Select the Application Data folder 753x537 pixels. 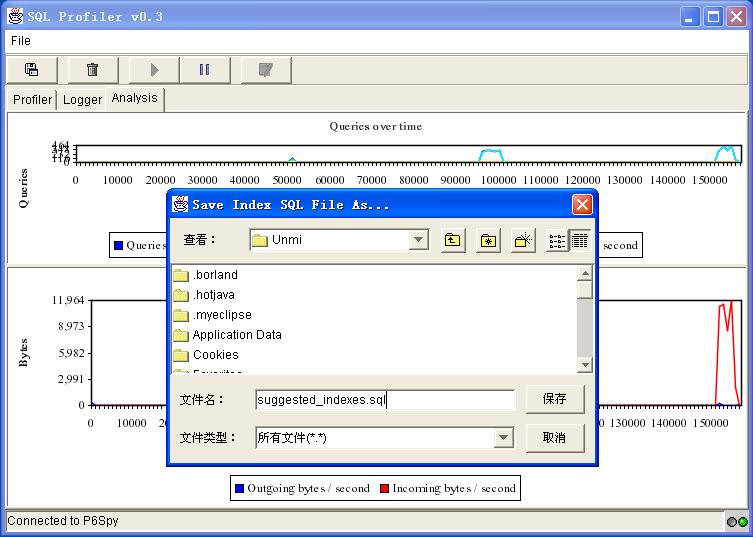236,335
